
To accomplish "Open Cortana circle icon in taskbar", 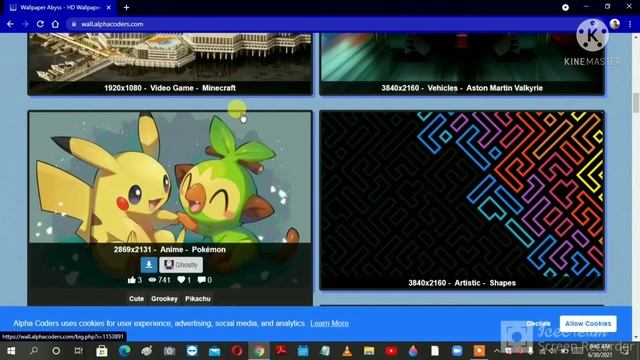I will (56, 351).
